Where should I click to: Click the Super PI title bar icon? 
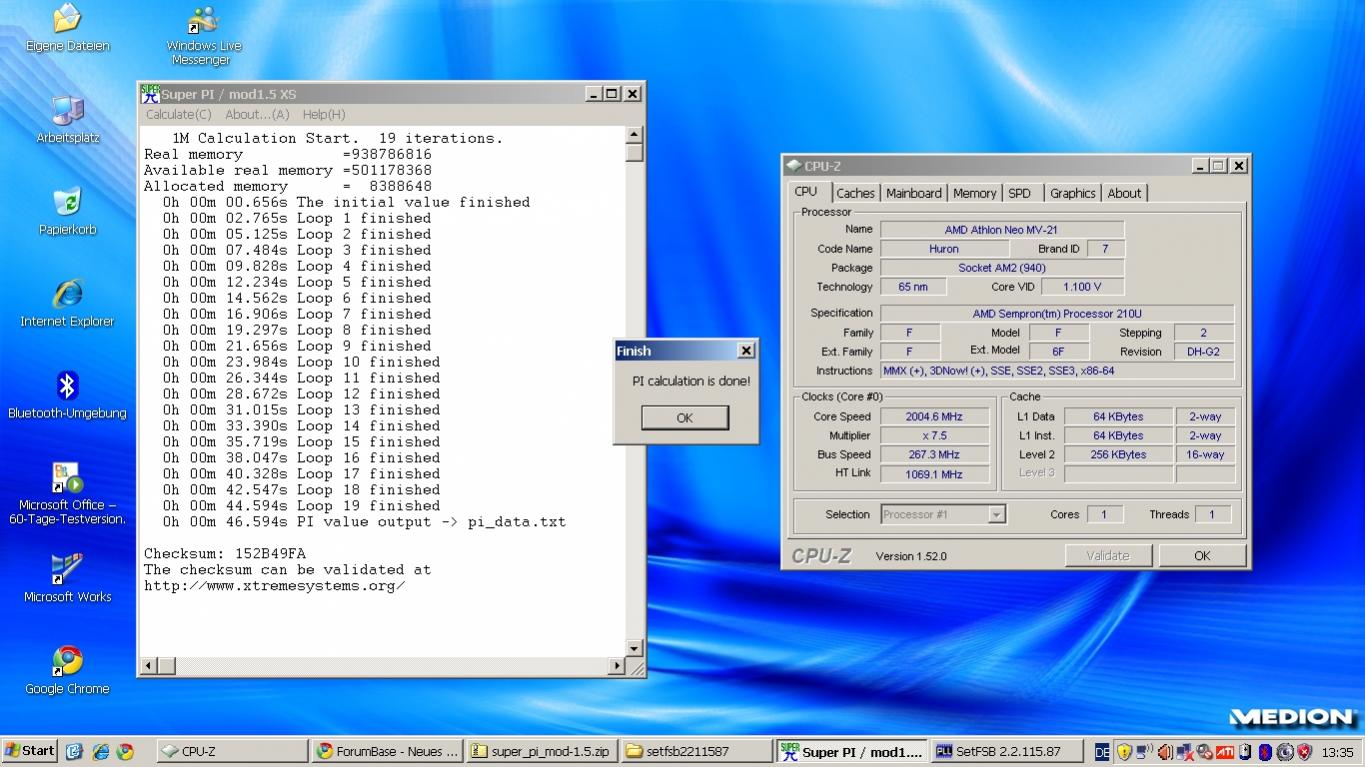point(150,94)
